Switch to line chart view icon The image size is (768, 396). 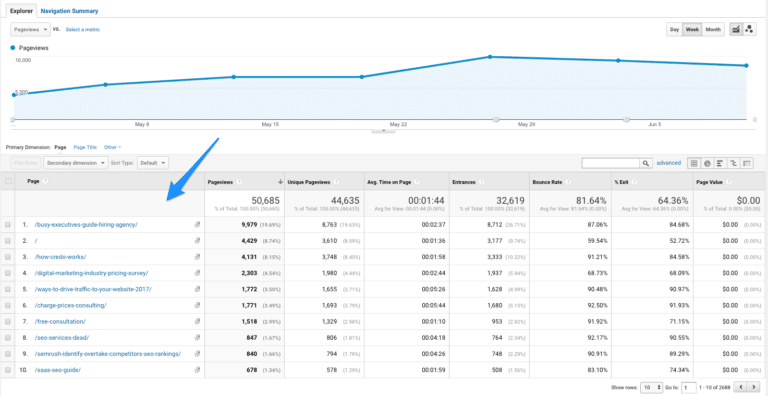(x=736, y=29)
